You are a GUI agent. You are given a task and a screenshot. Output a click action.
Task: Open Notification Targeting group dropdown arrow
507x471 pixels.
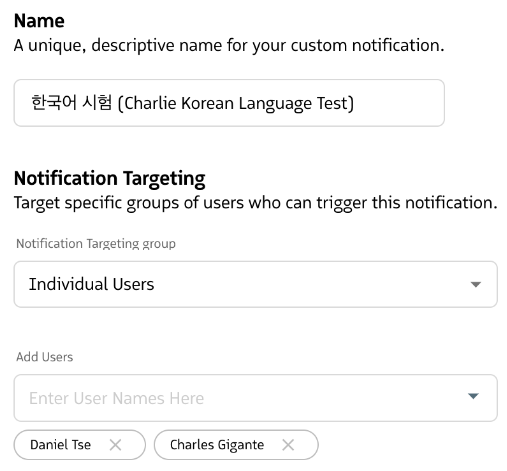click(x=476, y=284)
